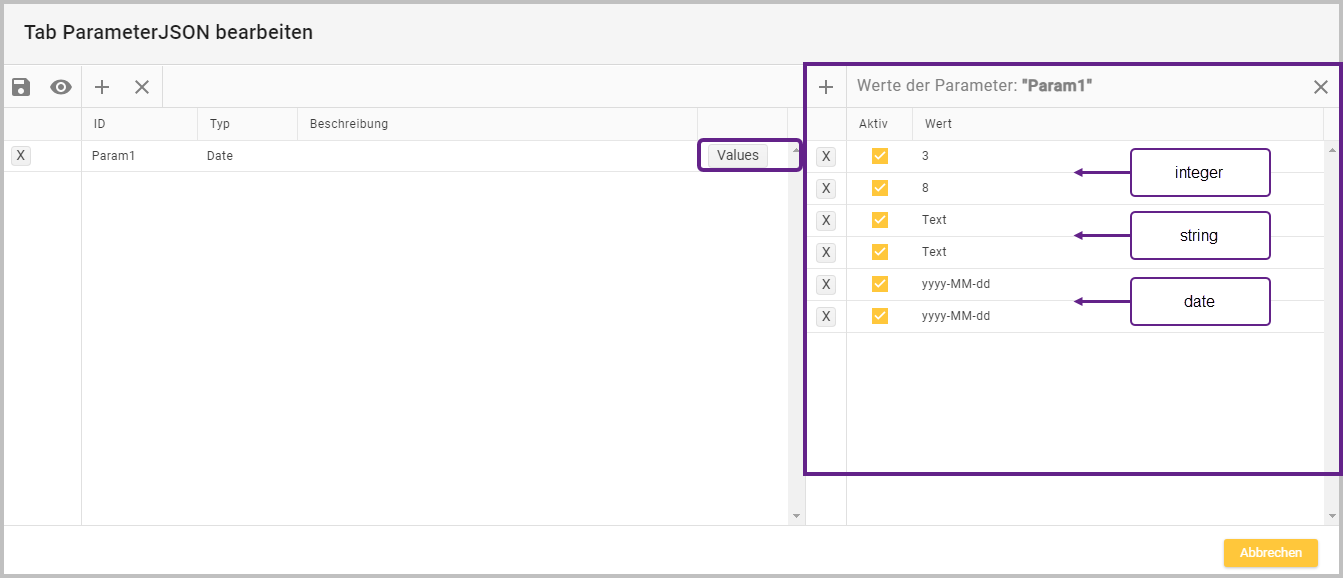Toggle Aktiv checkbox for value 8
The height and width of the screenshot is (578, 1343).
880,188
